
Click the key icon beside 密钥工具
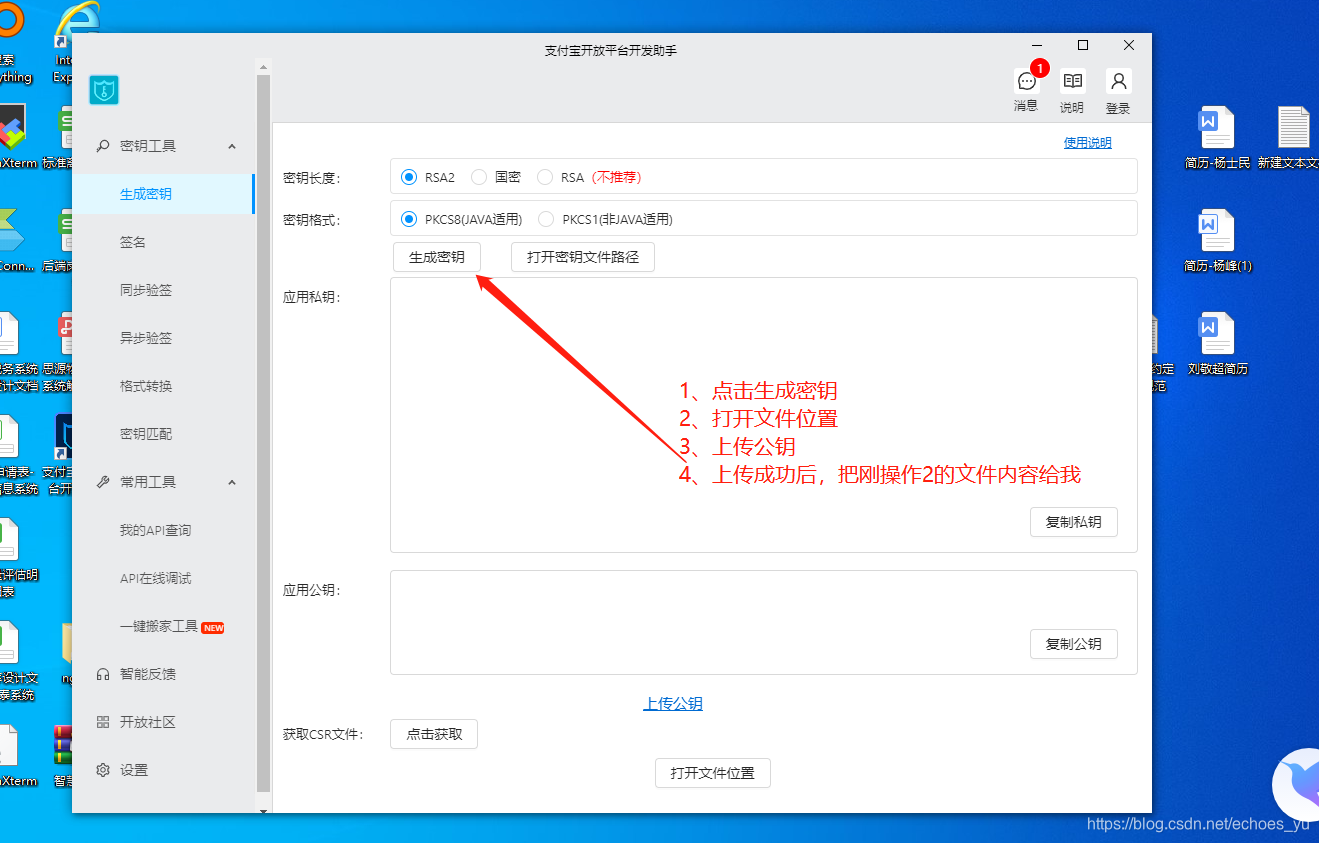click(102, 146)
